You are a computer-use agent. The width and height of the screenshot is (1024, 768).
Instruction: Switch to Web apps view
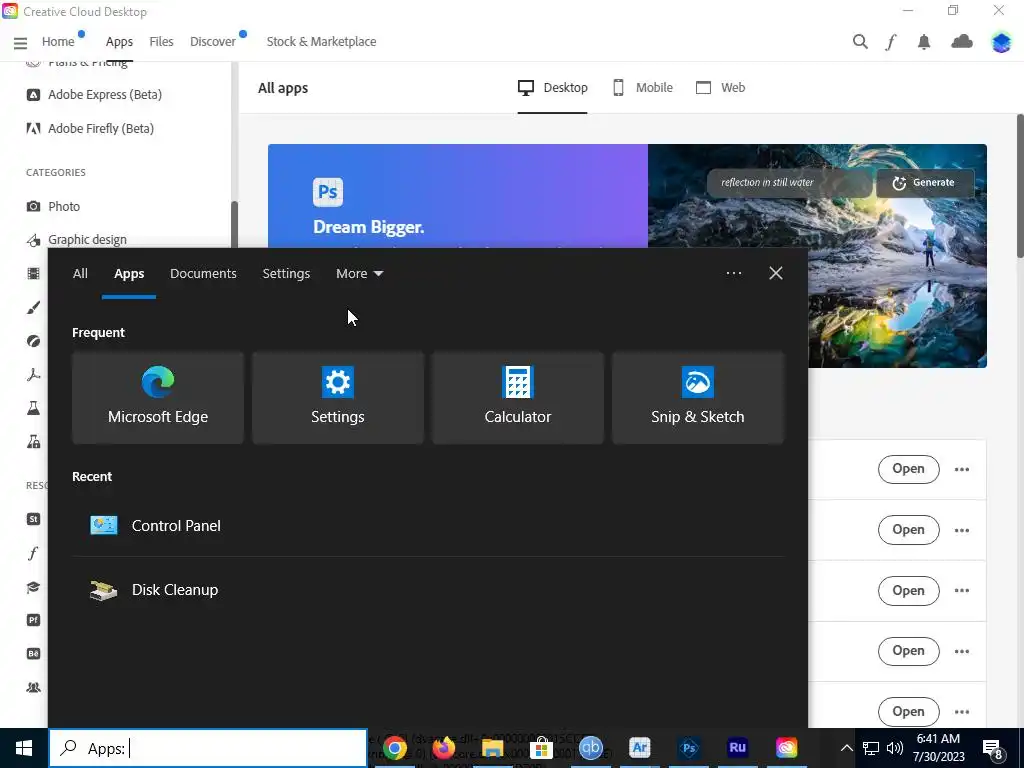[x=720, y=88]
